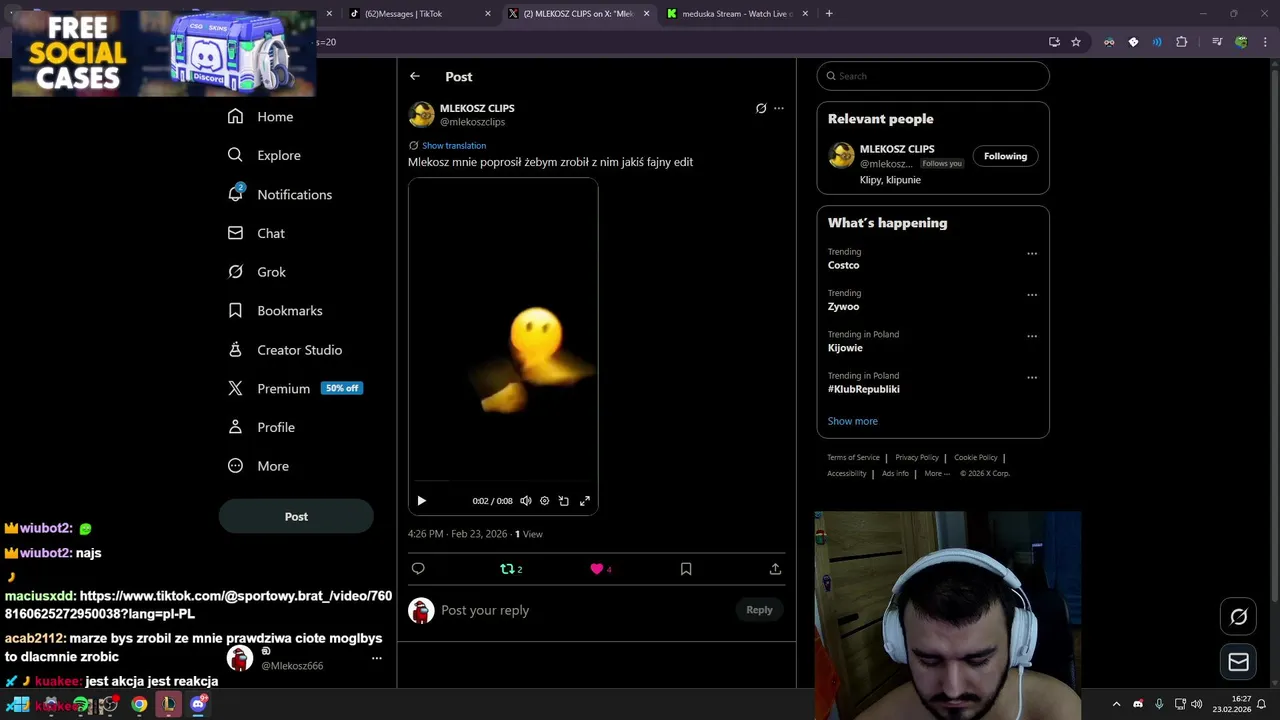The width and height of the screenshot is (1280, 720).
Task: Open the Costco trending topic
Action: coord(843,265)
